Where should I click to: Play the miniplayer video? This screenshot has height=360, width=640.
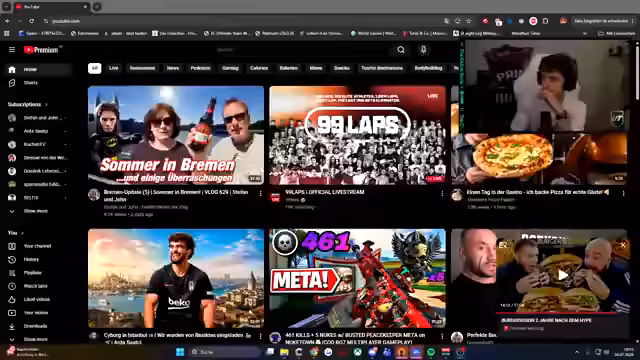562,275
